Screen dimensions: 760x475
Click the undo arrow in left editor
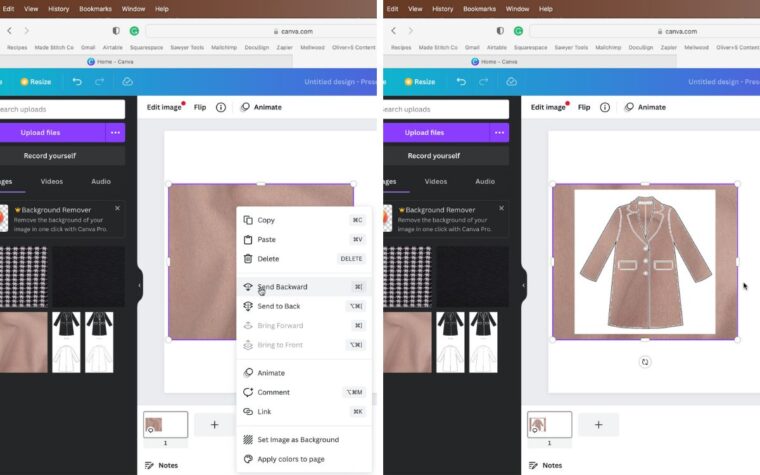click(x=77, y=81)
